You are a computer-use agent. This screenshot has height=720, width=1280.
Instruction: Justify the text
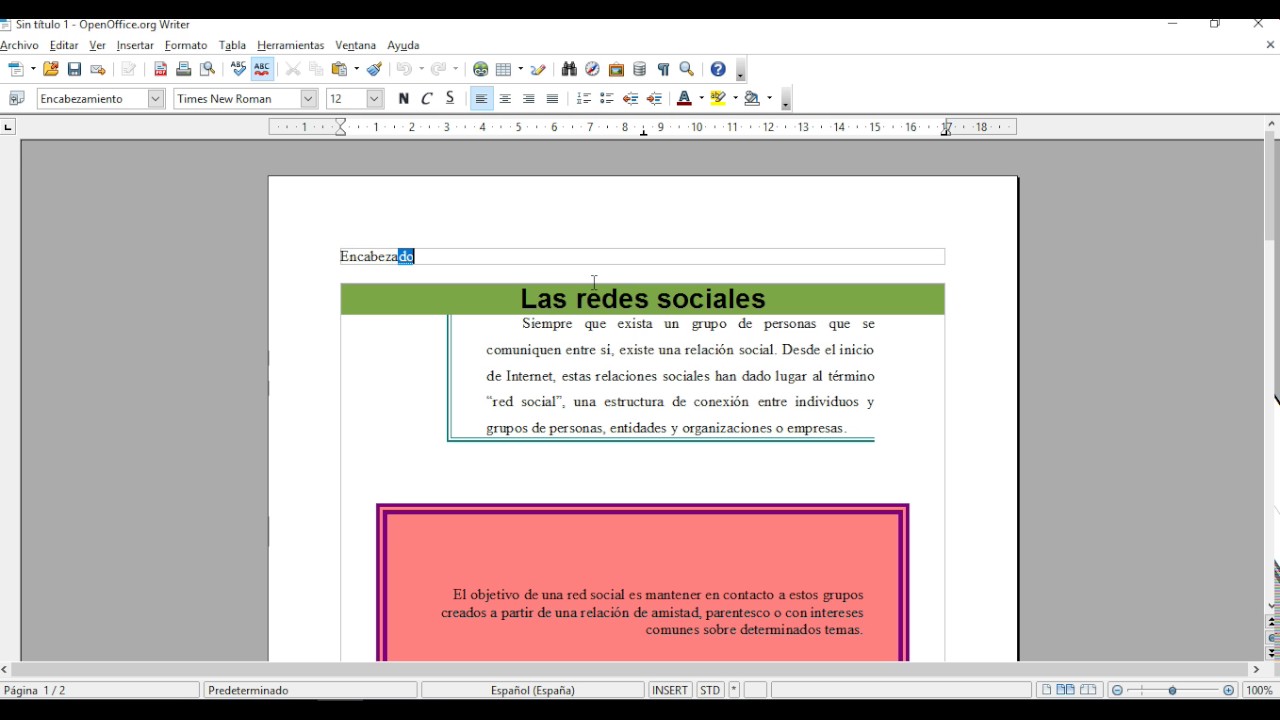click(552, 98)
